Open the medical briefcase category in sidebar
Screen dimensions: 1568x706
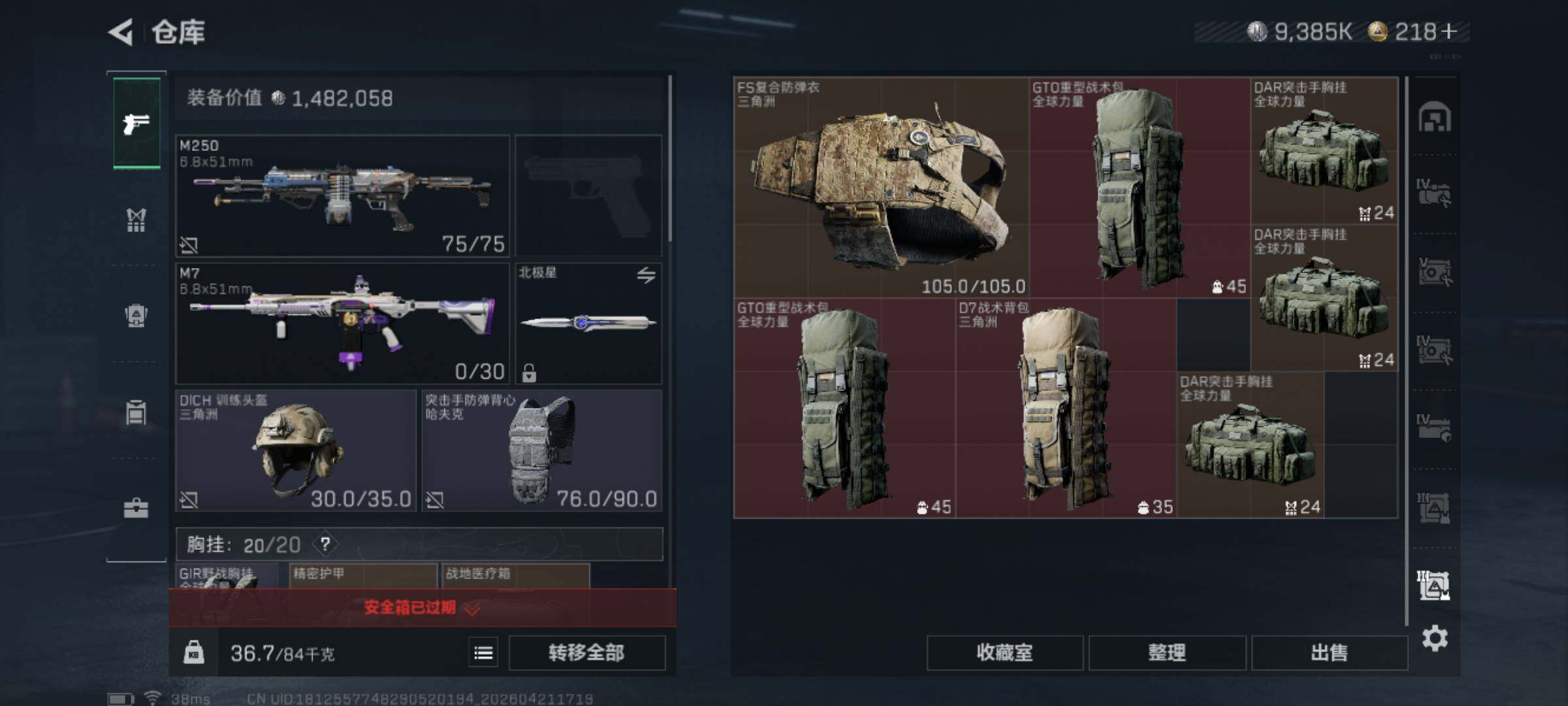pos(136,509)
